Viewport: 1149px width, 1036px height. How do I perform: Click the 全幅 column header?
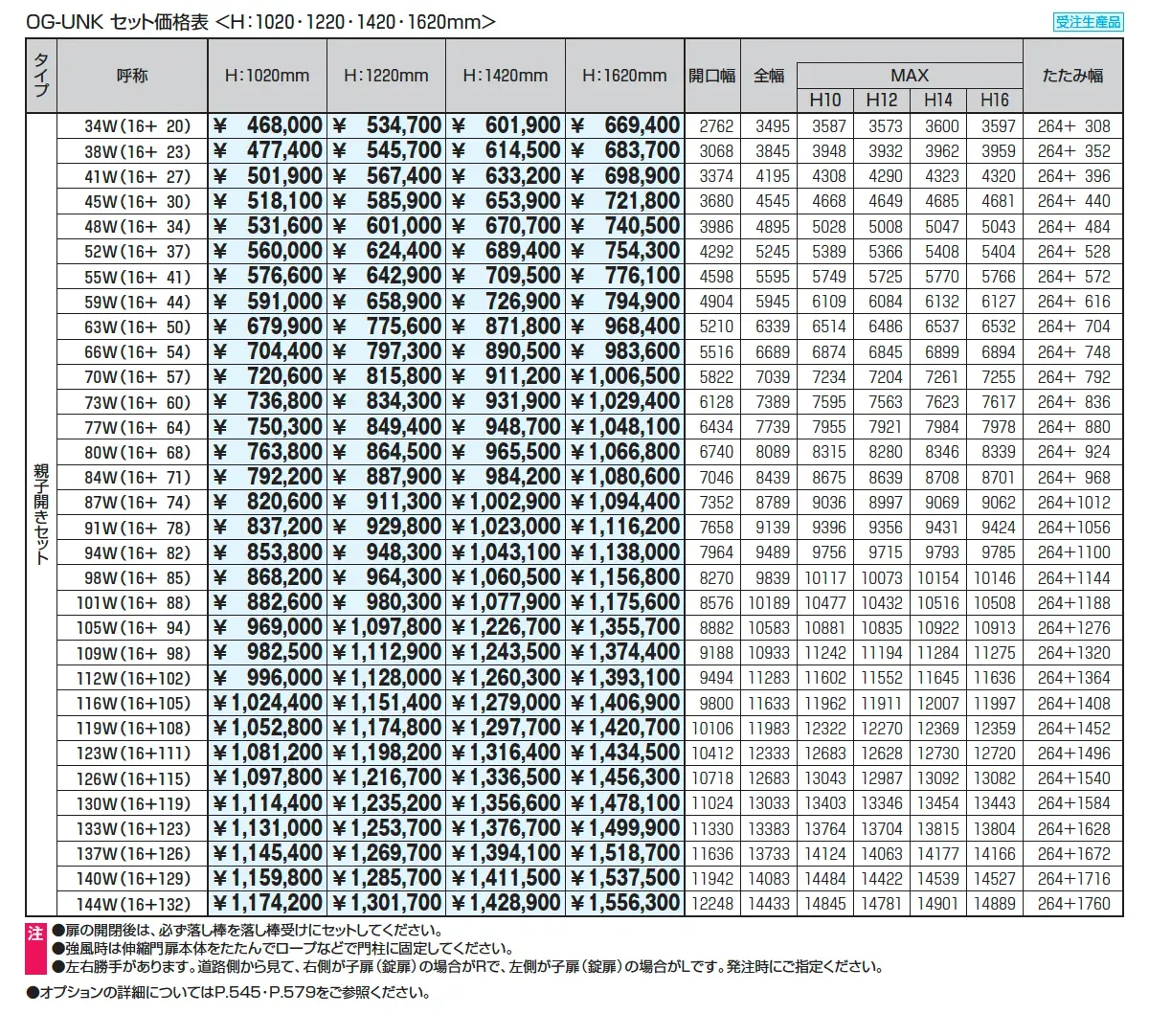(769, 76)
